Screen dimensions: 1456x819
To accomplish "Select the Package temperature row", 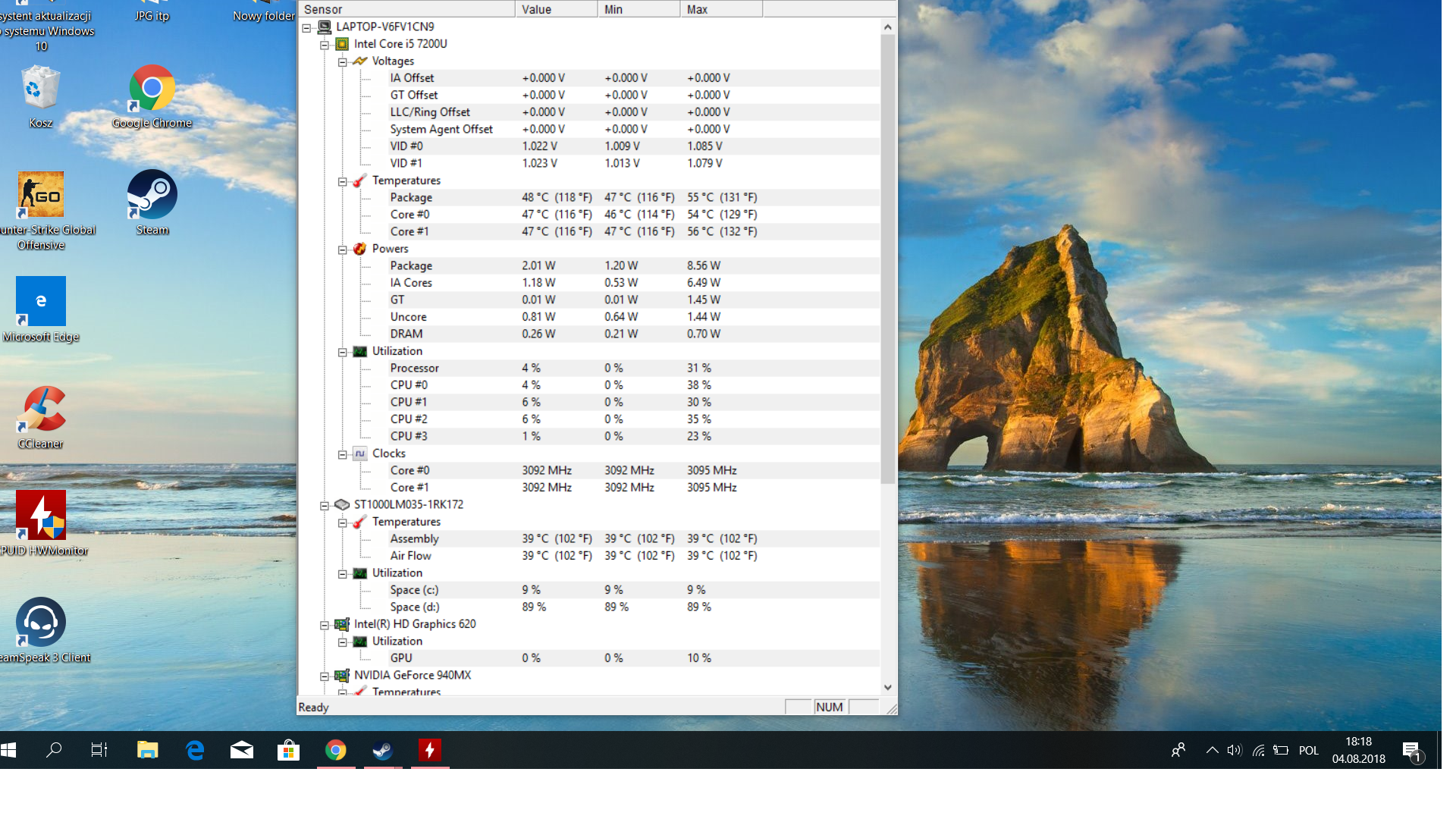I will pyautogui.click(x=411, y=197).
